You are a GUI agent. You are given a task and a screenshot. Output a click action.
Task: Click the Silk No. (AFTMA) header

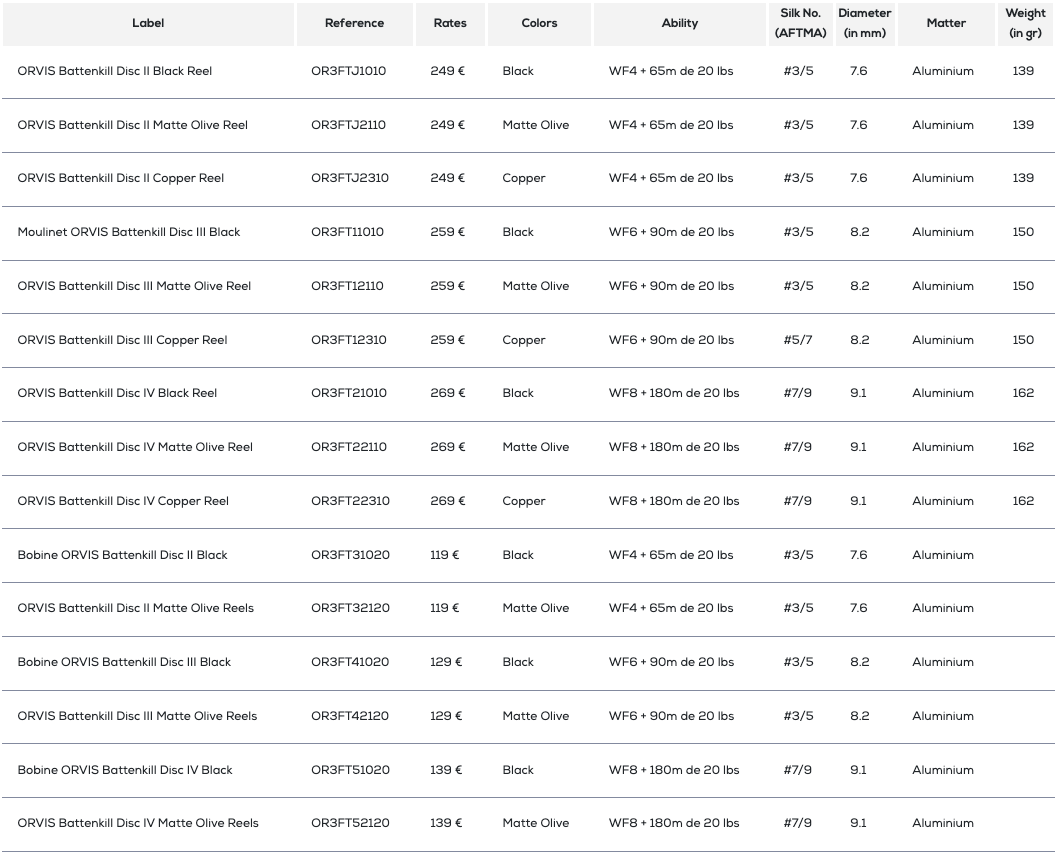pos(801,24)
